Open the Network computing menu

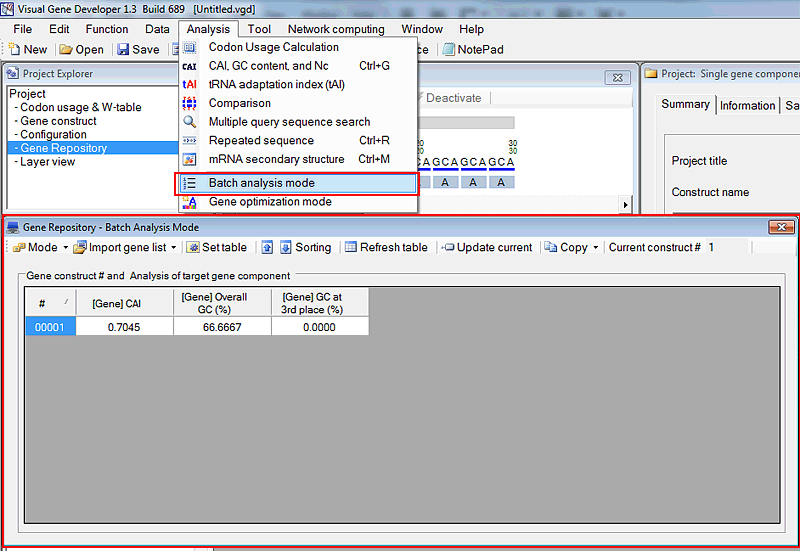(x=336, y=29)
